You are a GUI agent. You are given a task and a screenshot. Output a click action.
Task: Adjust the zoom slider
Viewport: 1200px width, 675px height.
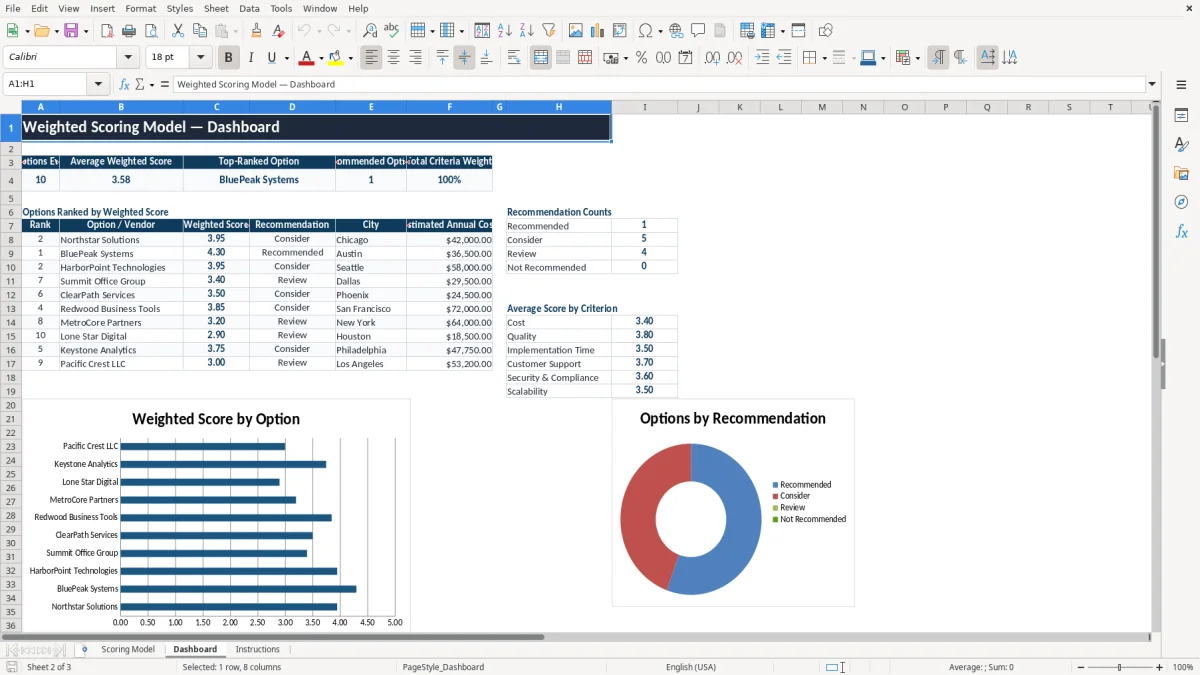[1119, 667]
